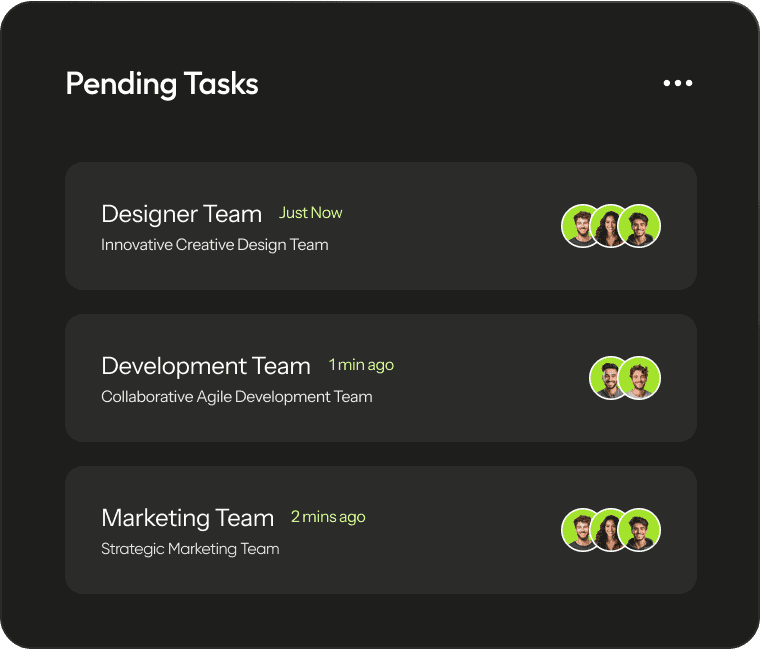Image resolution: width=760 pixels, height=649 pixels.
Task: Open the Designer Team task title
Action: coord(182,214)
